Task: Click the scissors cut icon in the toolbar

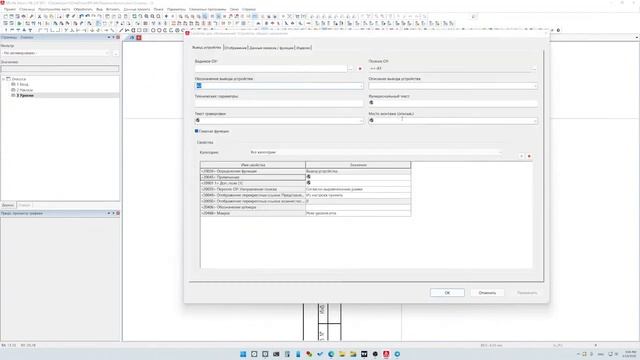Action: point(40,16)
